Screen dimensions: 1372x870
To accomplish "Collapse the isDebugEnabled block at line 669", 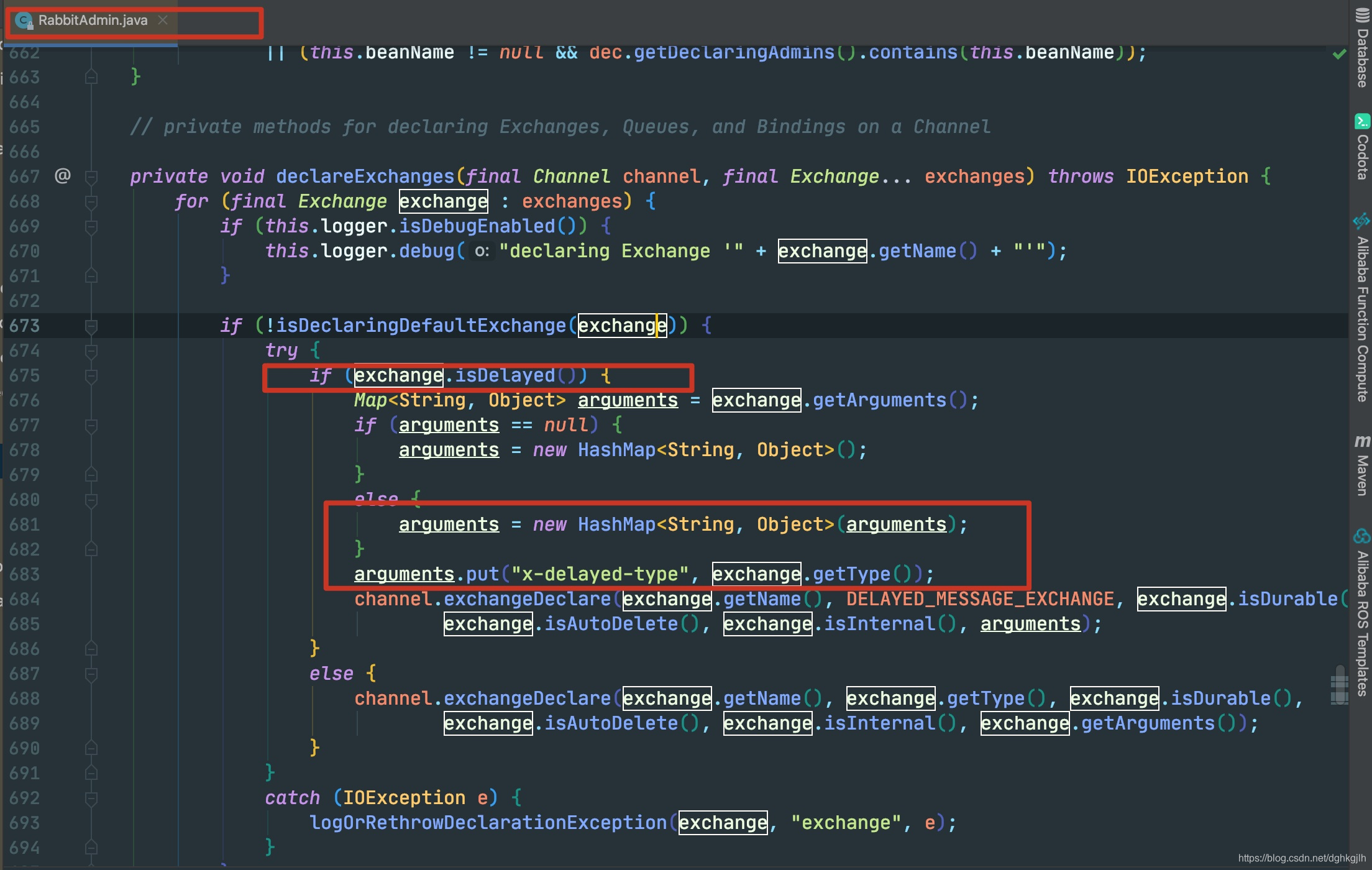I will (x=91, y=227).
